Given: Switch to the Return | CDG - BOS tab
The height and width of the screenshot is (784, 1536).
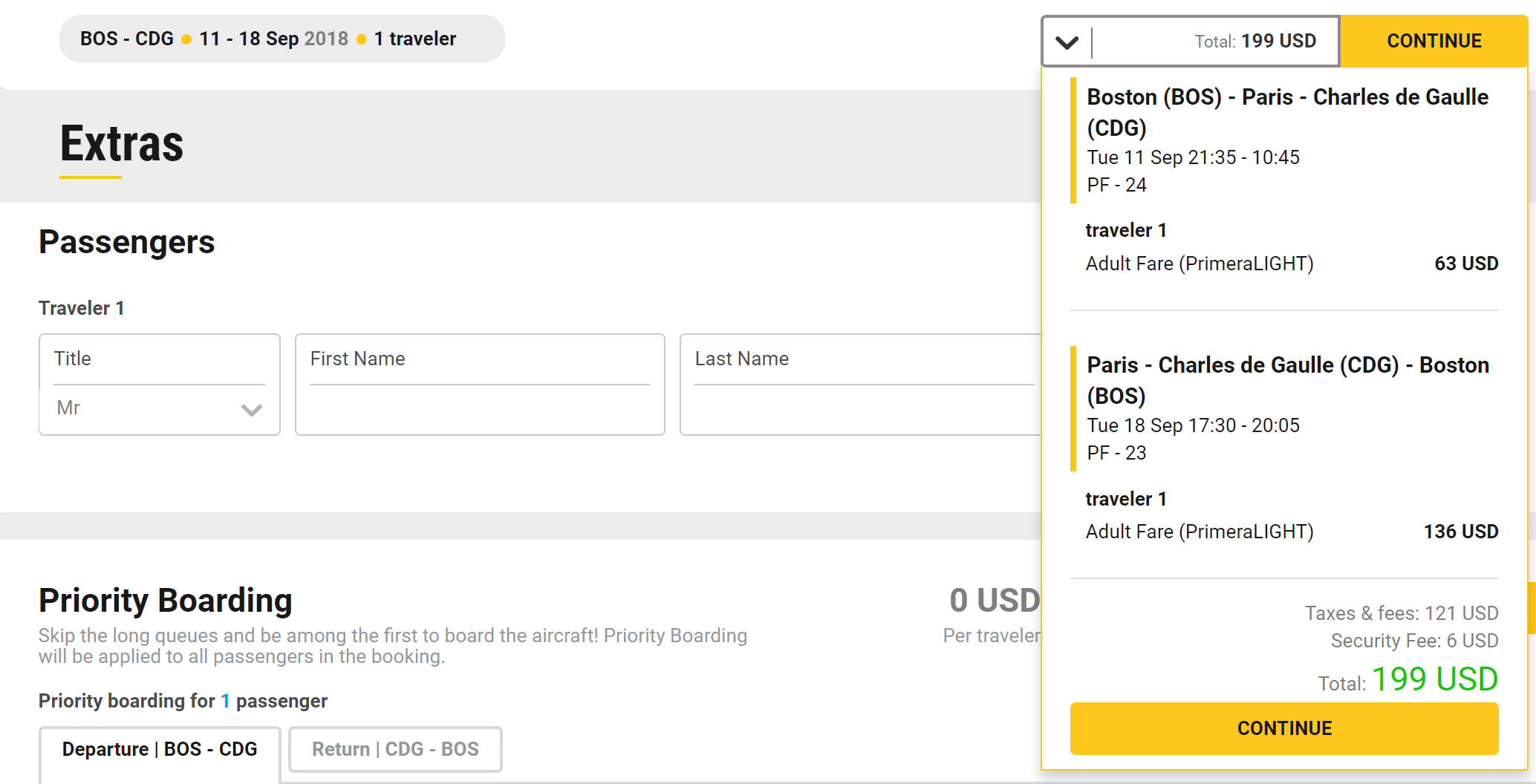Looking at the screenshot, I should [x=395, y=749].
